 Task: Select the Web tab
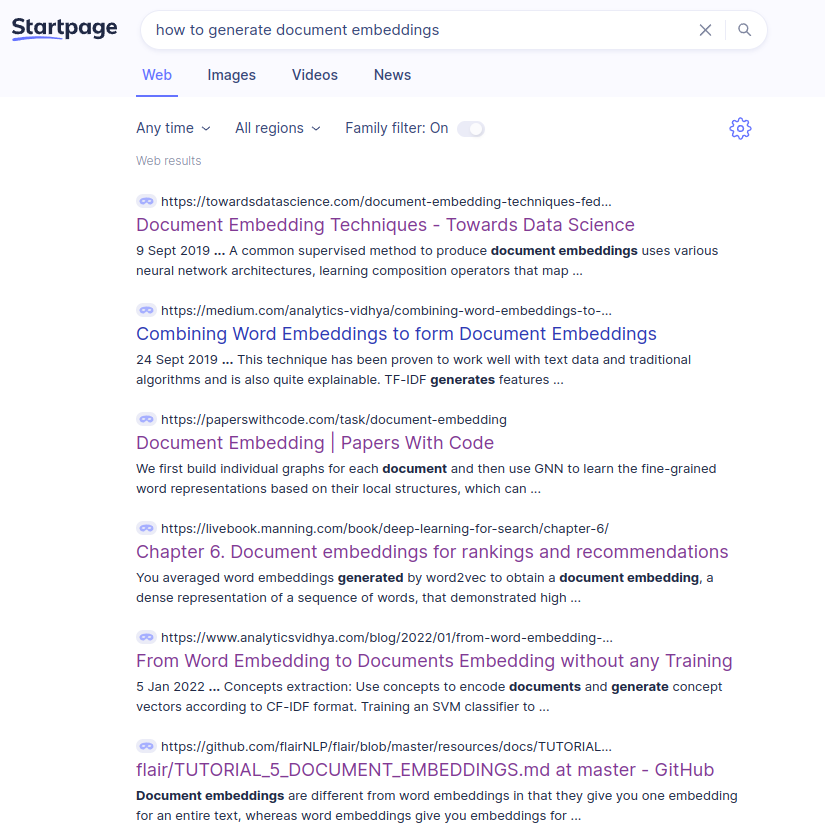[157, 75]
